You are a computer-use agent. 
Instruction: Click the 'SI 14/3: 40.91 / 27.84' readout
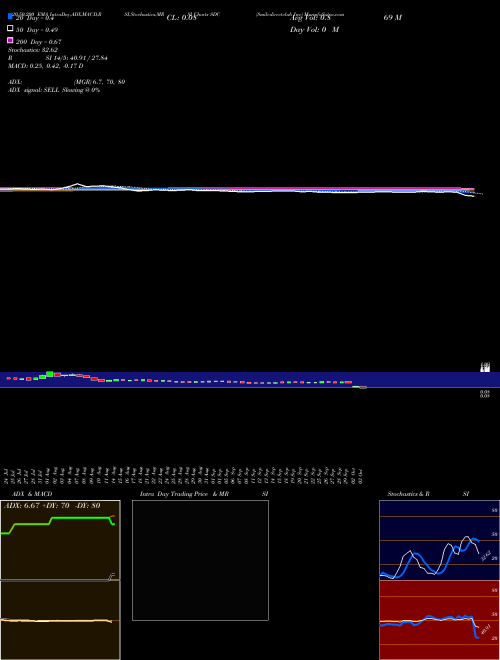pos(76,58)
